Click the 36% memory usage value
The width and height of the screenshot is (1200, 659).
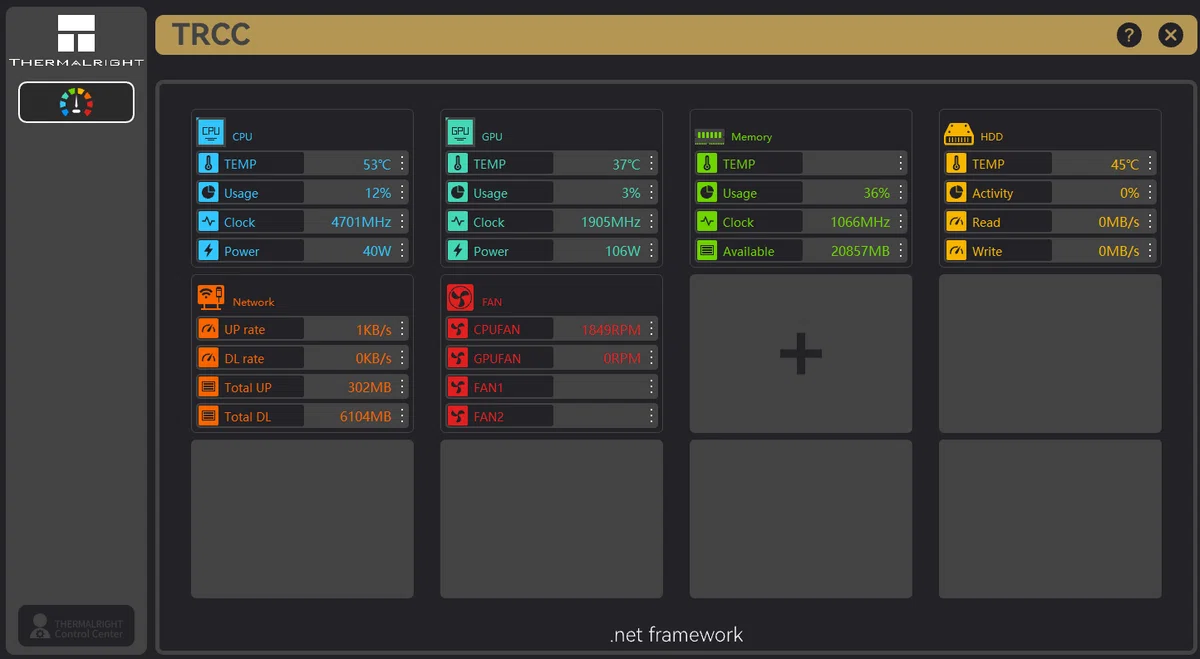coord(877,193)
